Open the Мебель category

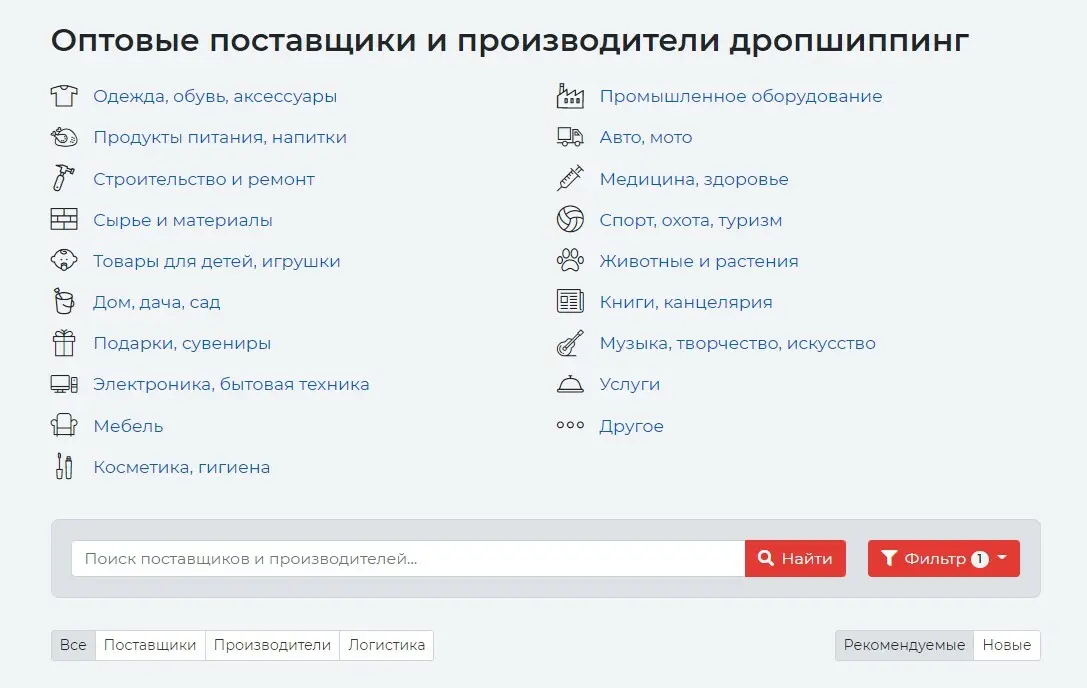pos(128,426)
